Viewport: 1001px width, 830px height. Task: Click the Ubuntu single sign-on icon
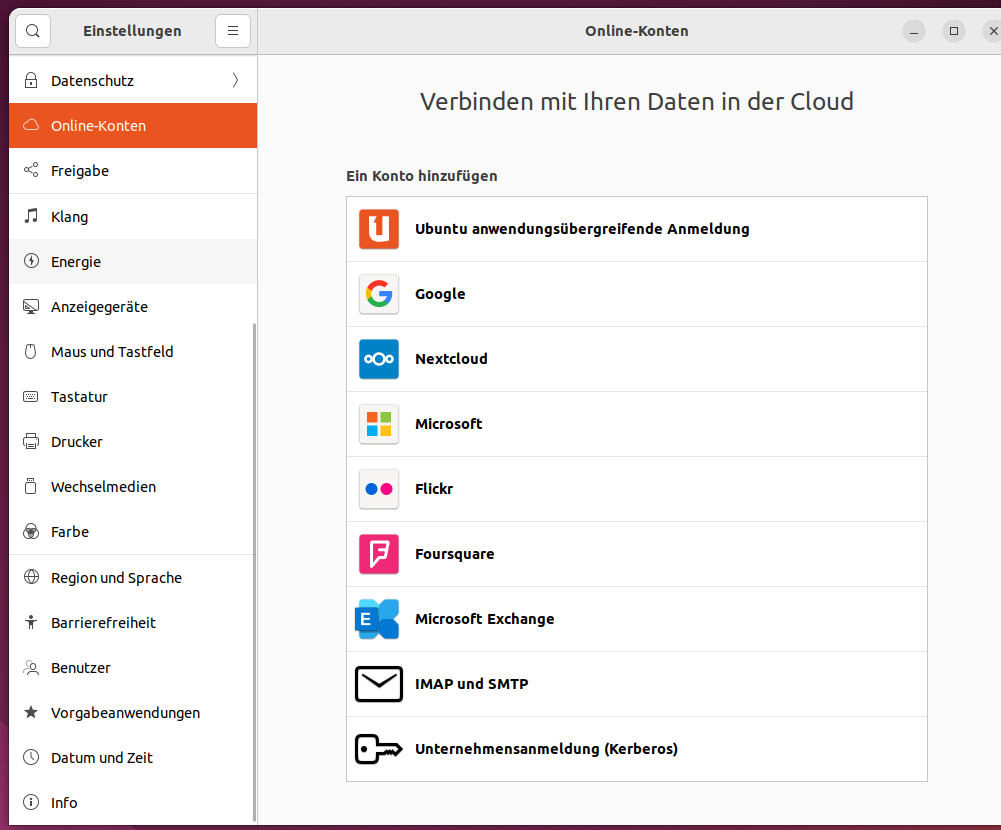pyautogui.click(x=379, y=229)
